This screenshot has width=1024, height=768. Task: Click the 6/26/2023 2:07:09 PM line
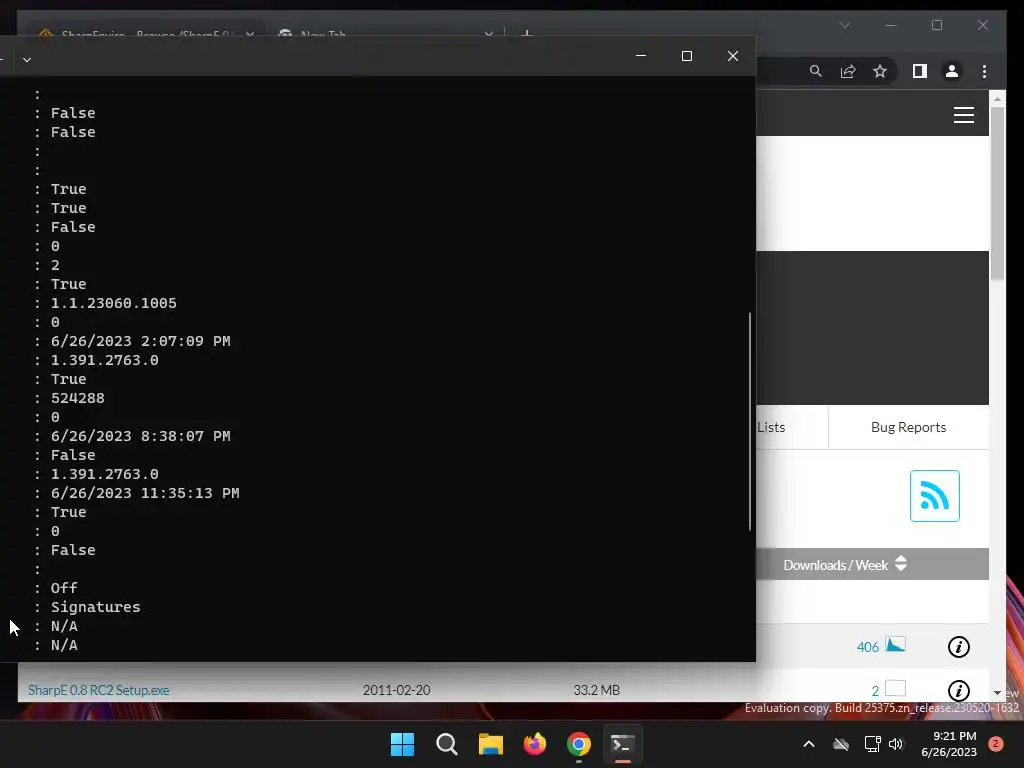(x=140, y=342)
